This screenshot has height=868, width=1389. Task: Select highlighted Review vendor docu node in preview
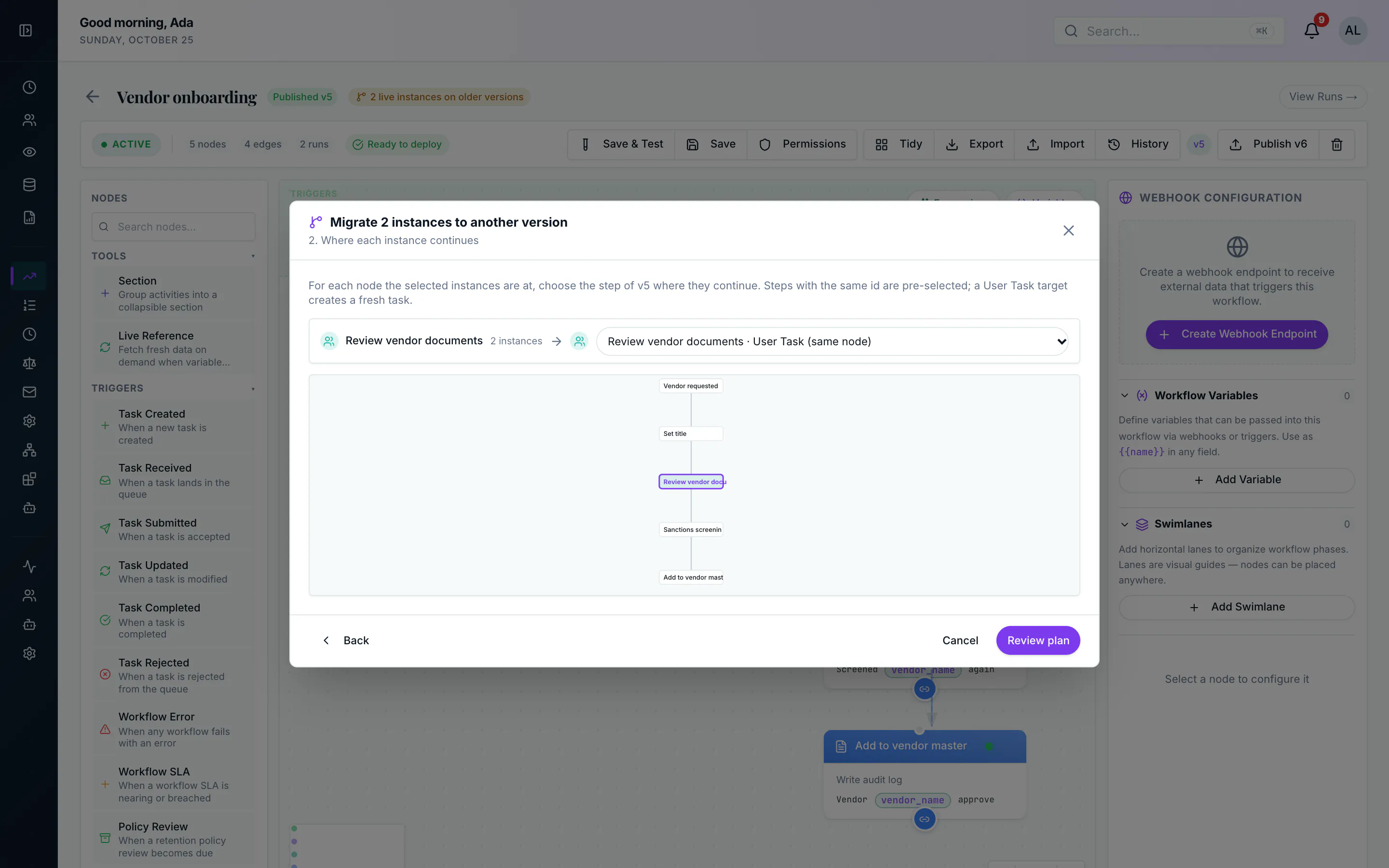click(x=691, y=482)
